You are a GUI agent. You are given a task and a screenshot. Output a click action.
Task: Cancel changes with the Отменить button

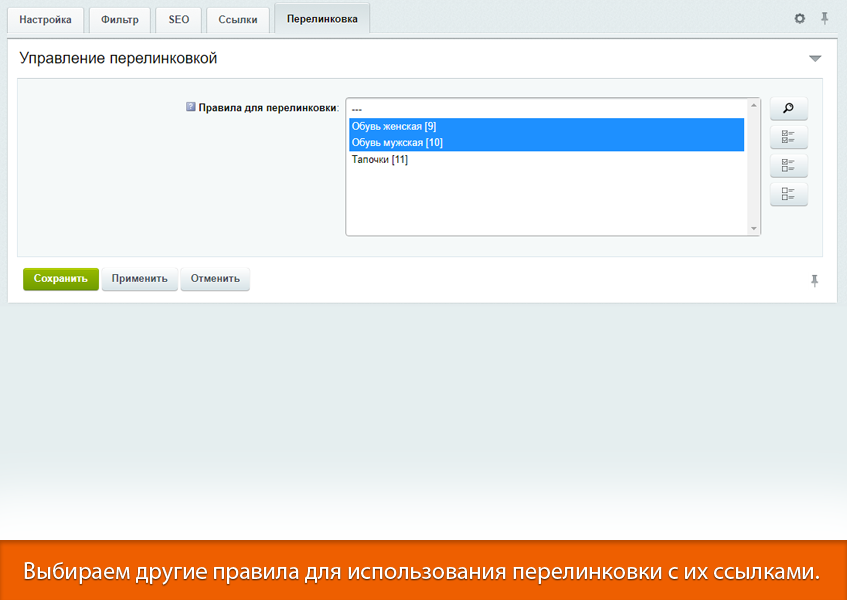pos(215,279)
